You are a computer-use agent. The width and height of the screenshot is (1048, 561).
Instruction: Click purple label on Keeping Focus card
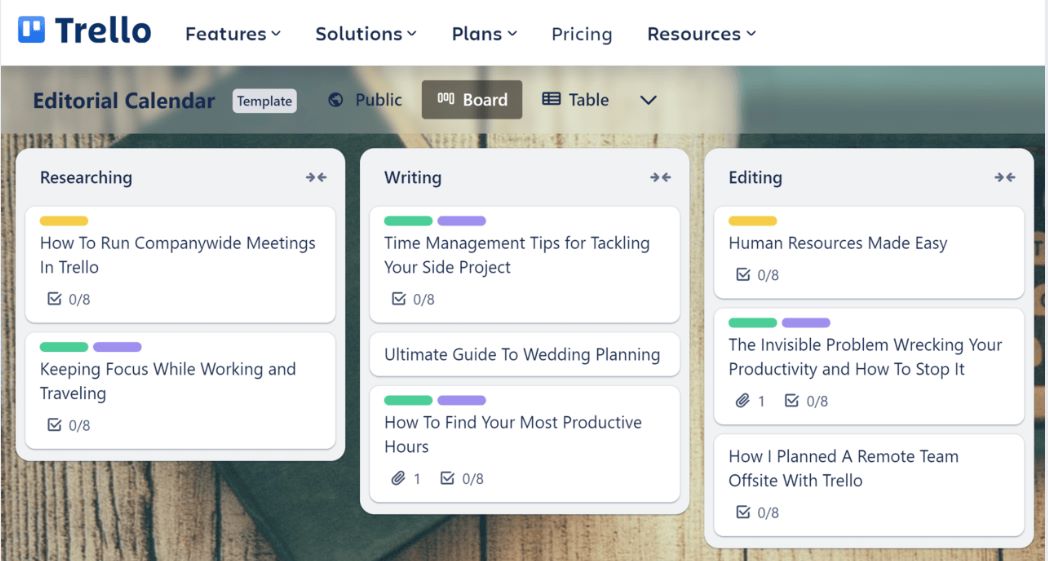click(117, 347)
